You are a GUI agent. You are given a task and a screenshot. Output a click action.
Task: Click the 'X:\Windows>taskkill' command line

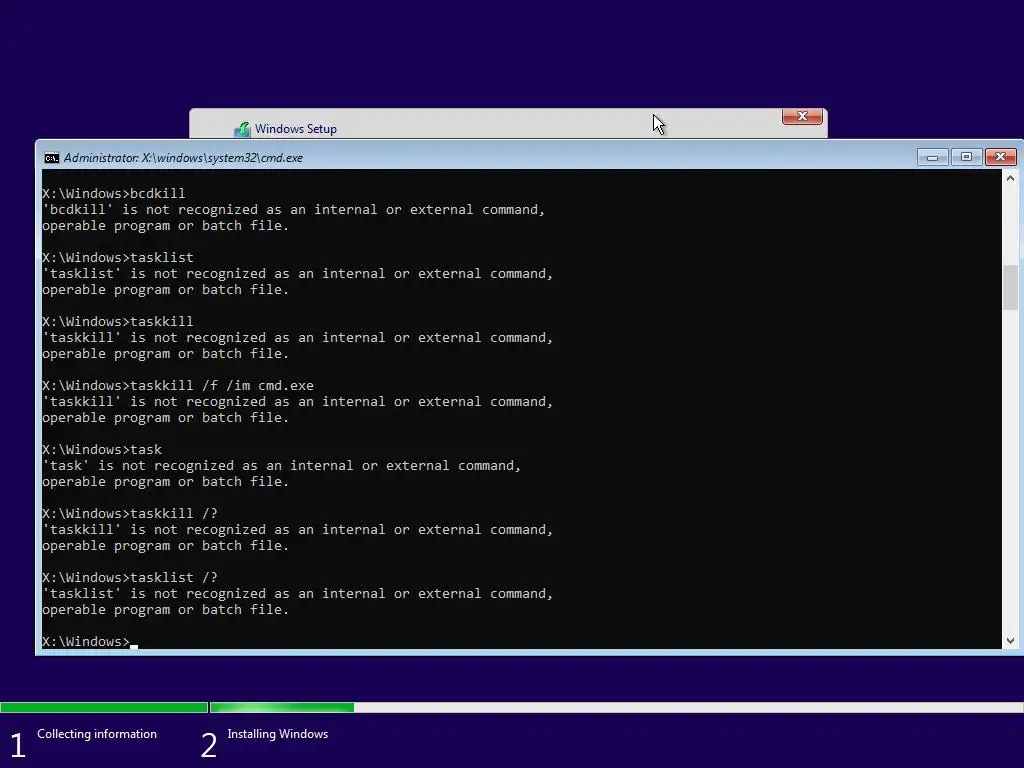(x=118, y=321)
